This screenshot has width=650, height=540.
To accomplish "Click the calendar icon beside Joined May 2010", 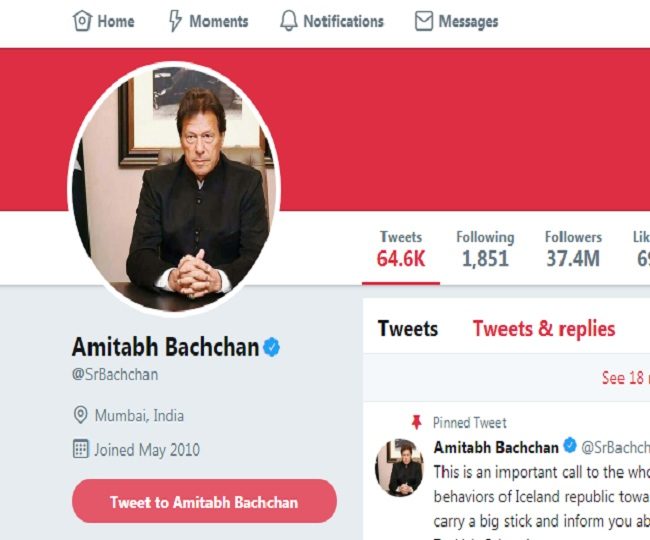I will (81, 449).
